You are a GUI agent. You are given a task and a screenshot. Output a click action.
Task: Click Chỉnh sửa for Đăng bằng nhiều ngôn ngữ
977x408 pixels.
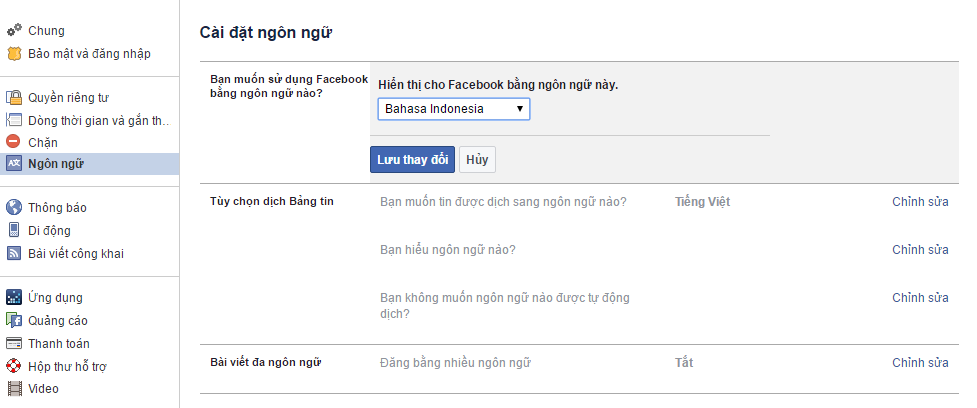tap(920, 363)
